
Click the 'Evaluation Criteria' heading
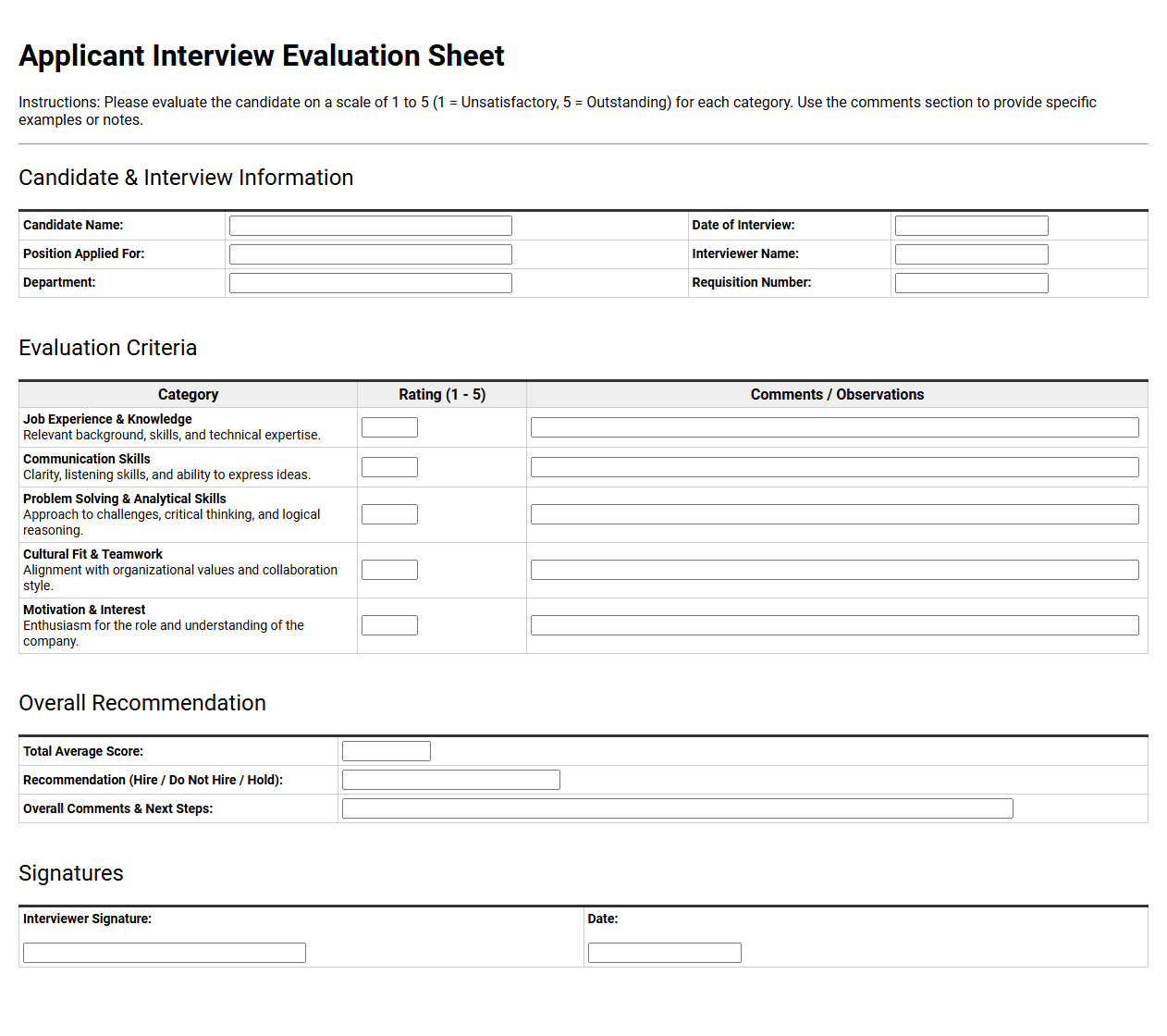108,348
